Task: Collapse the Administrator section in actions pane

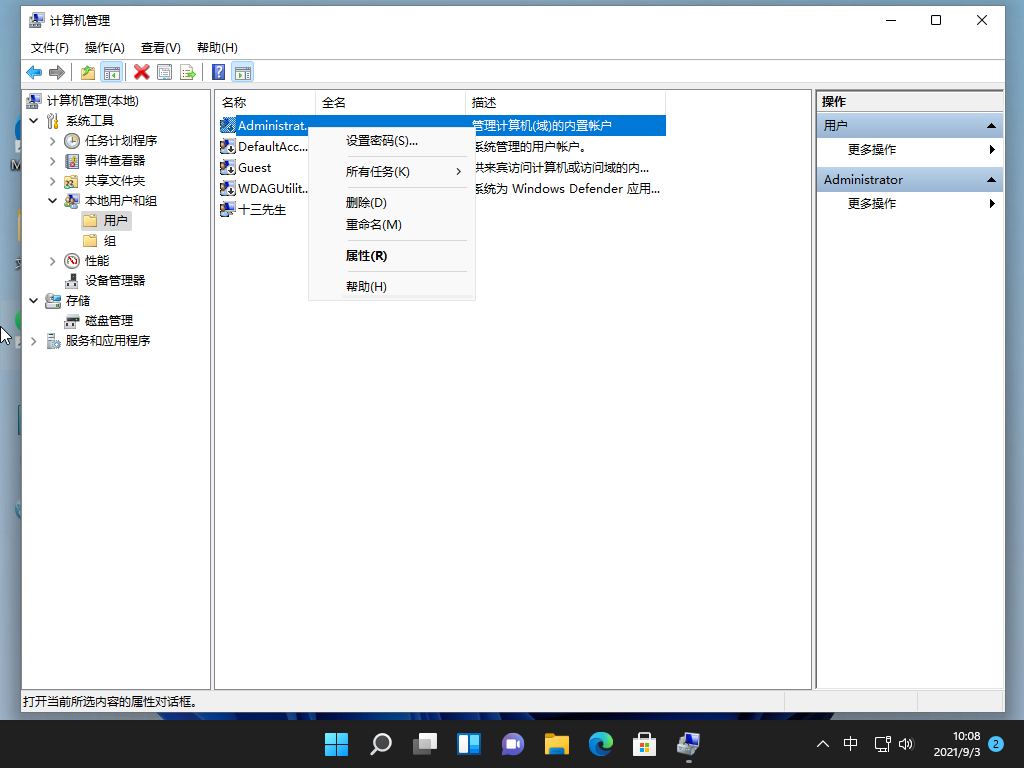Action: tap(991, 180)
